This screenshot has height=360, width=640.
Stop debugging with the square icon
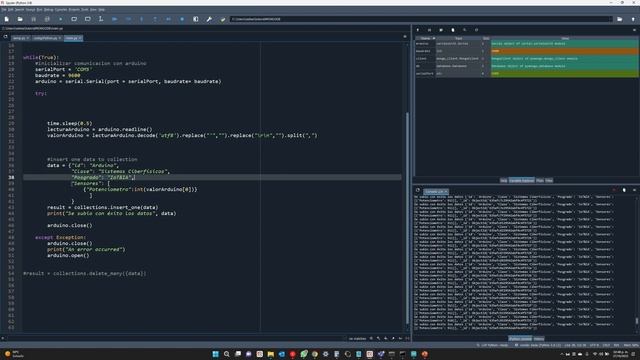pyautogui.click(x=182, y=19)
